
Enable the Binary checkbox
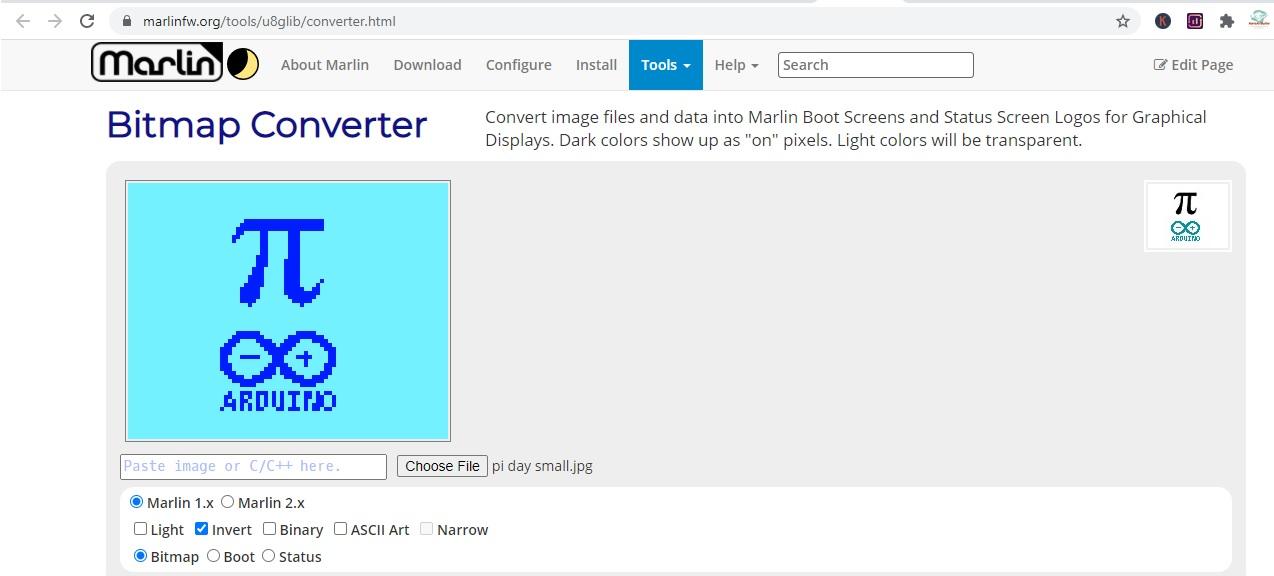click(x=269, y=529)
